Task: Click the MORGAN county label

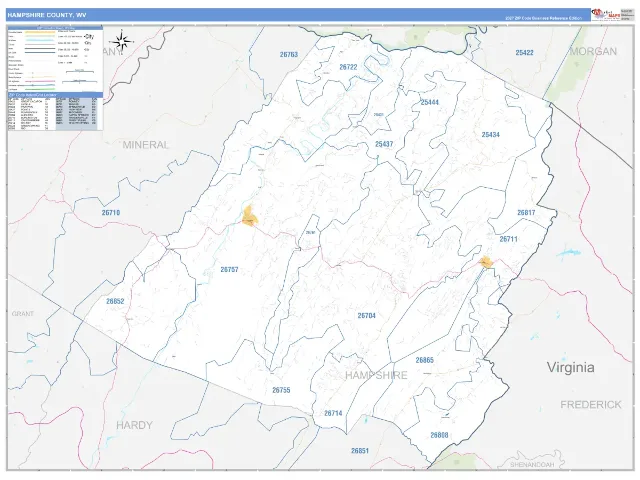Action: click(593, 51)
